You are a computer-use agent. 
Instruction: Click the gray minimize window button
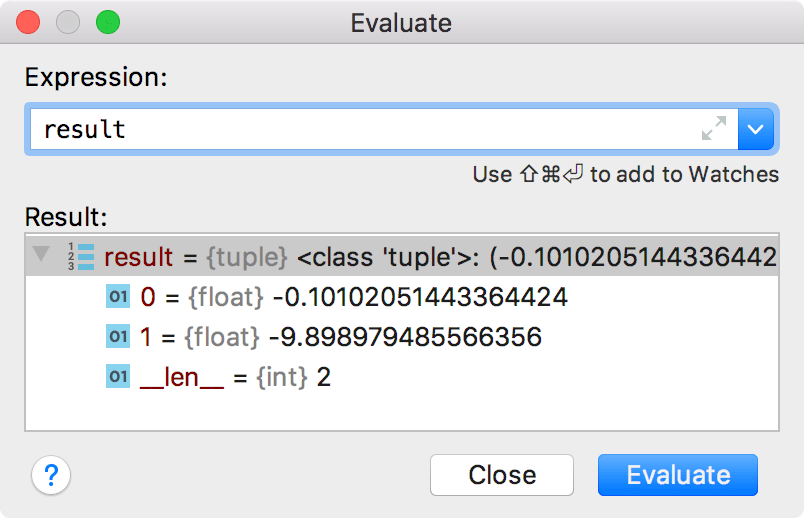68,23
